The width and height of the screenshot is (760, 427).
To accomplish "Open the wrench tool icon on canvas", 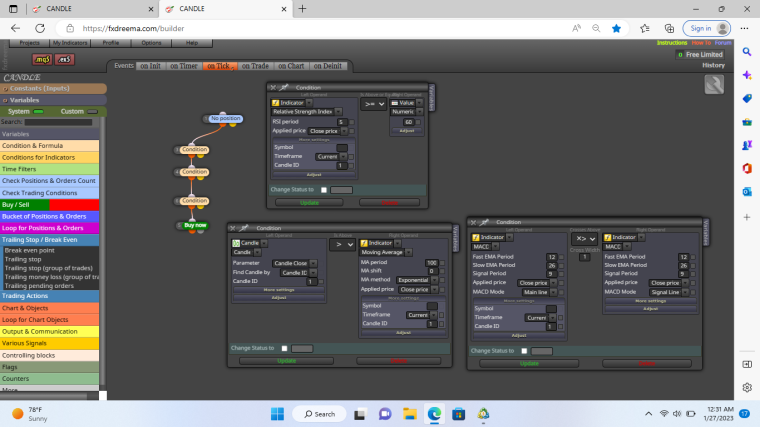I will coord(714,85).
